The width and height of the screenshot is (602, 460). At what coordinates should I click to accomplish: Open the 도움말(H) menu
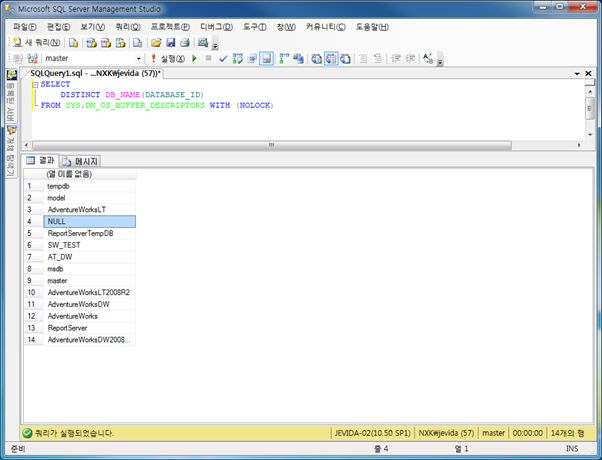(372, 27)
